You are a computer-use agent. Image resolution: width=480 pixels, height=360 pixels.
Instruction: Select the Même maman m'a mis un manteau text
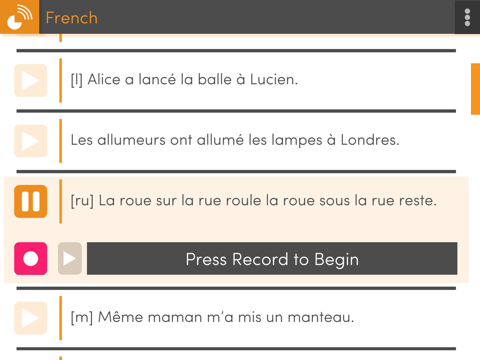(226, 317)
